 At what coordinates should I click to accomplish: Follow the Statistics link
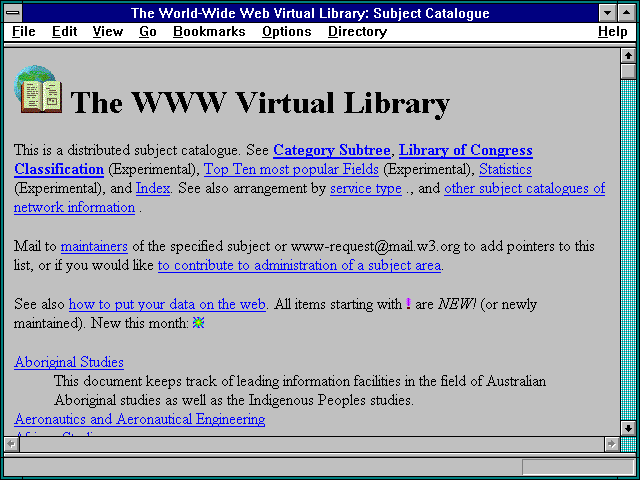(x=505, y=169)
